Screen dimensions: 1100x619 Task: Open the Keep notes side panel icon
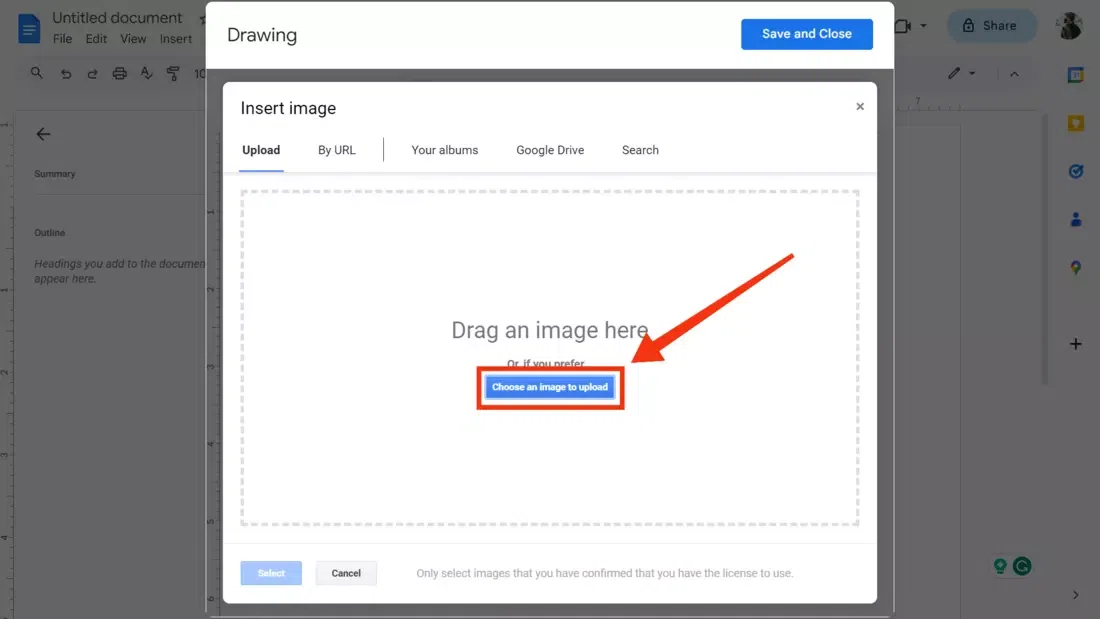point(1075,124)
